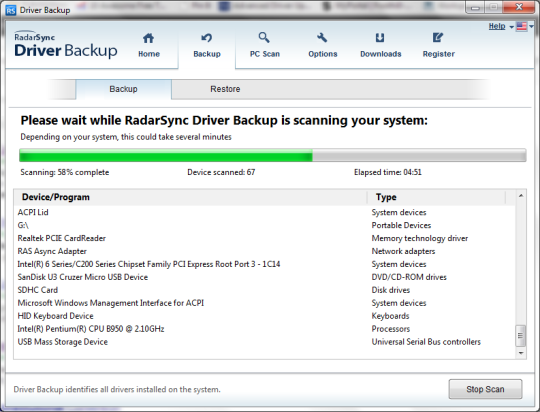Click the RS app icon in title bar
The width and height of the screenshot is (540, 412).
pyautogui.click(x=11, y=10)
